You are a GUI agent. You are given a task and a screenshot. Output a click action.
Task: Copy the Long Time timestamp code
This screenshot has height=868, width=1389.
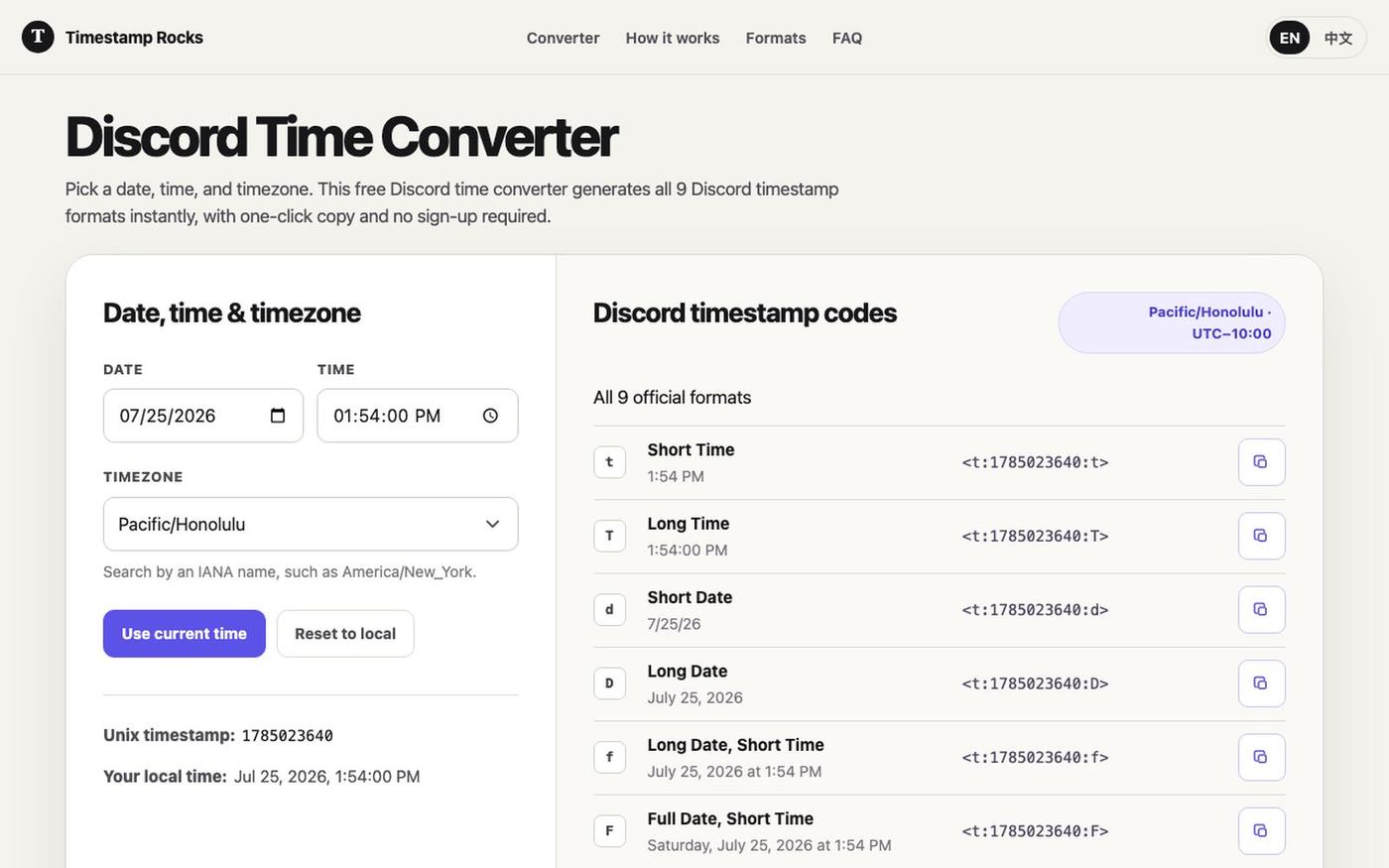(1261, 536)
